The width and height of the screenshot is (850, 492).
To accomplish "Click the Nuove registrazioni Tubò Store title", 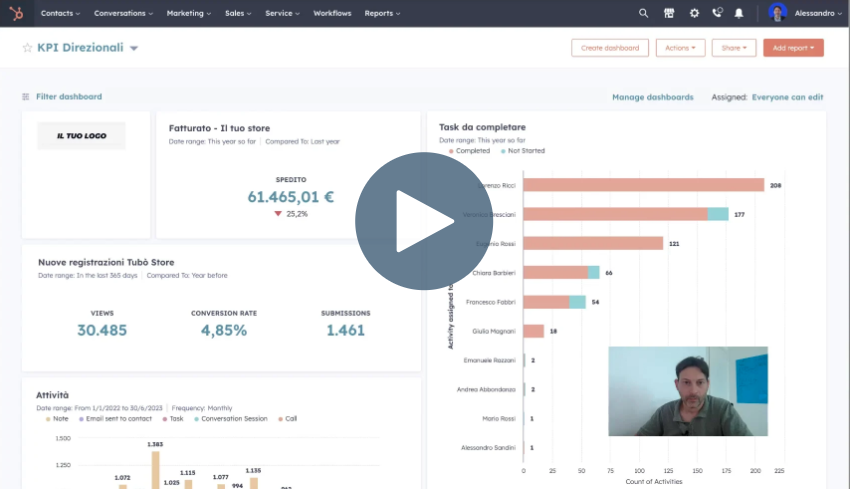I will pyautogui.click(x=106, y=262).
